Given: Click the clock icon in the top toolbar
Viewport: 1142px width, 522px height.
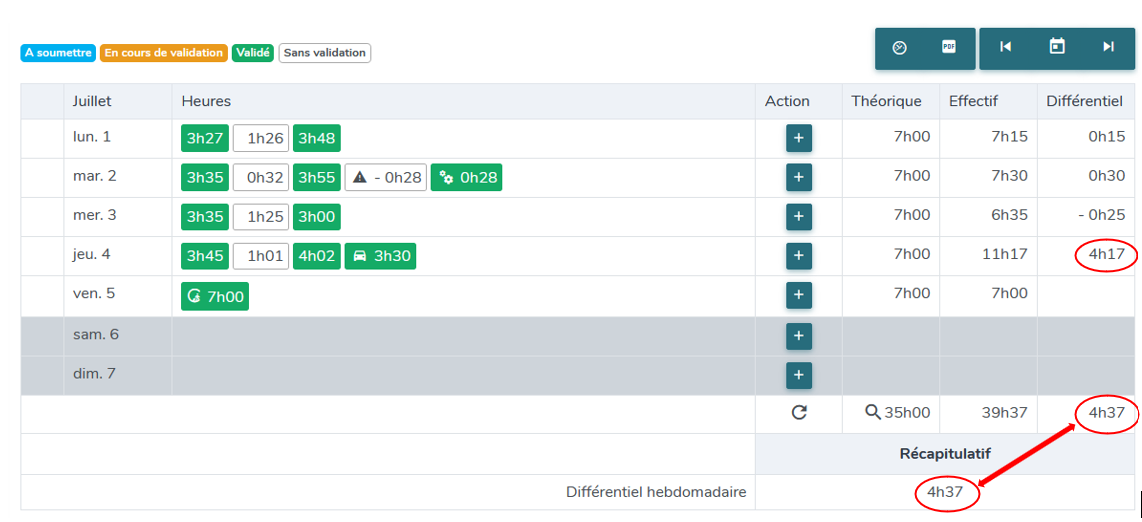Looking at the screenshot, I should point(899,48).
